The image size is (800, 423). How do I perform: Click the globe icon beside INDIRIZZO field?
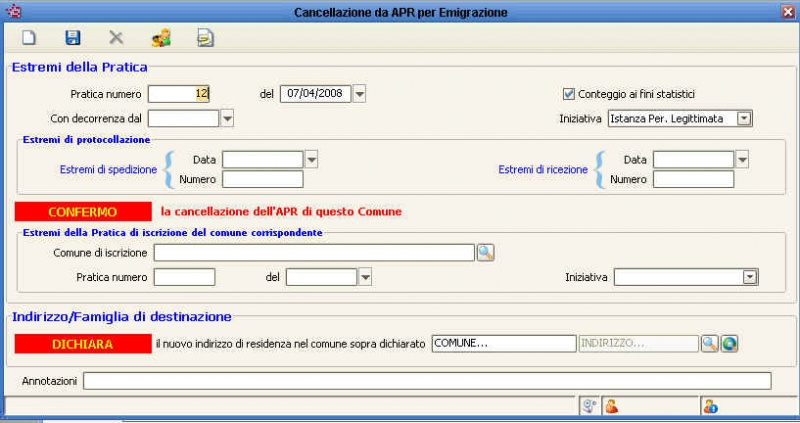pyautogui.click(x=729, y=343)
